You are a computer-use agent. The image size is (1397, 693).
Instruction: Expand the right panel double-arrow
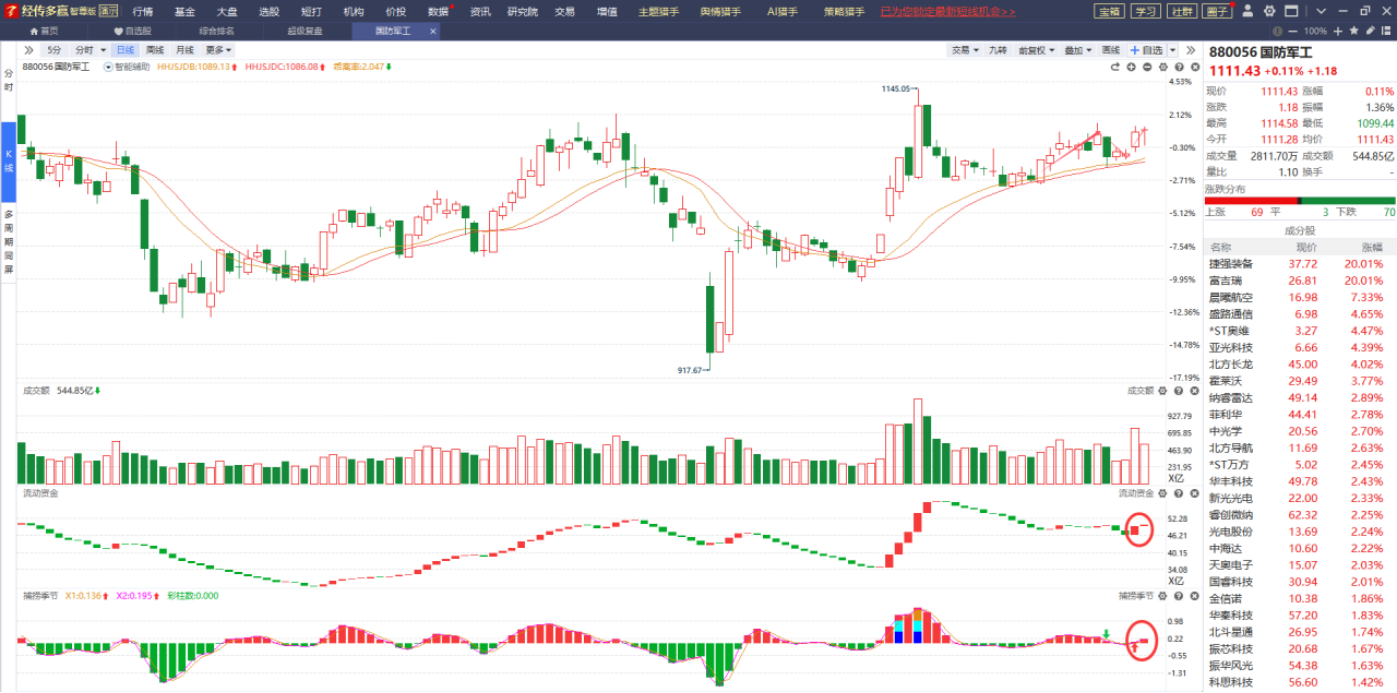[x=1189, y=50]
